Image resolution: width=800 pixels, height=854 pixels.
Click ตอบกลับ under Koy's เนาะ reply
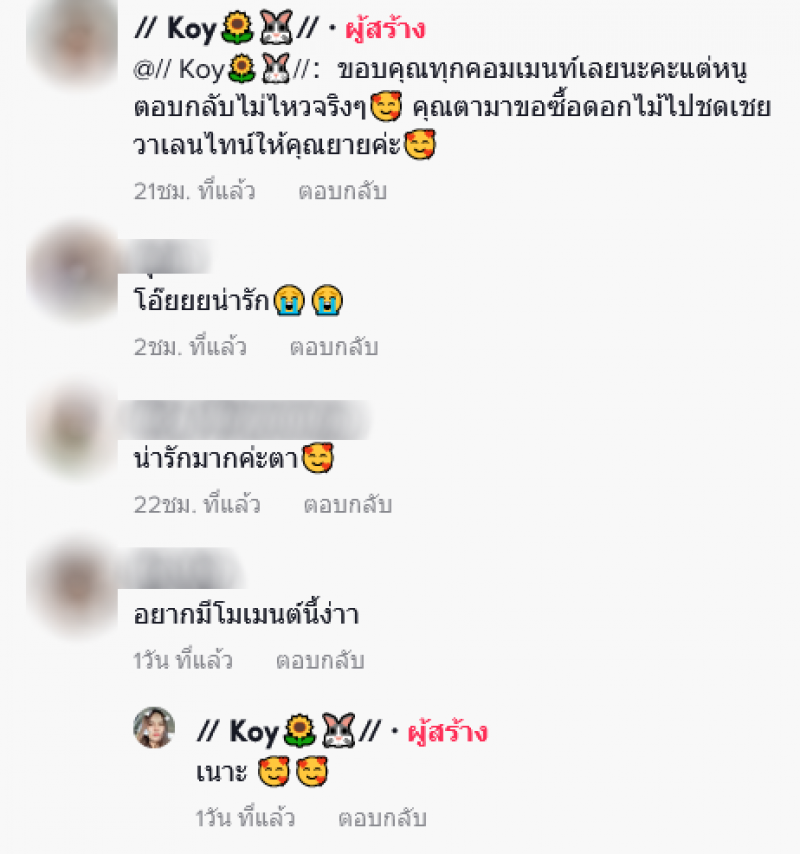point(382,818)
